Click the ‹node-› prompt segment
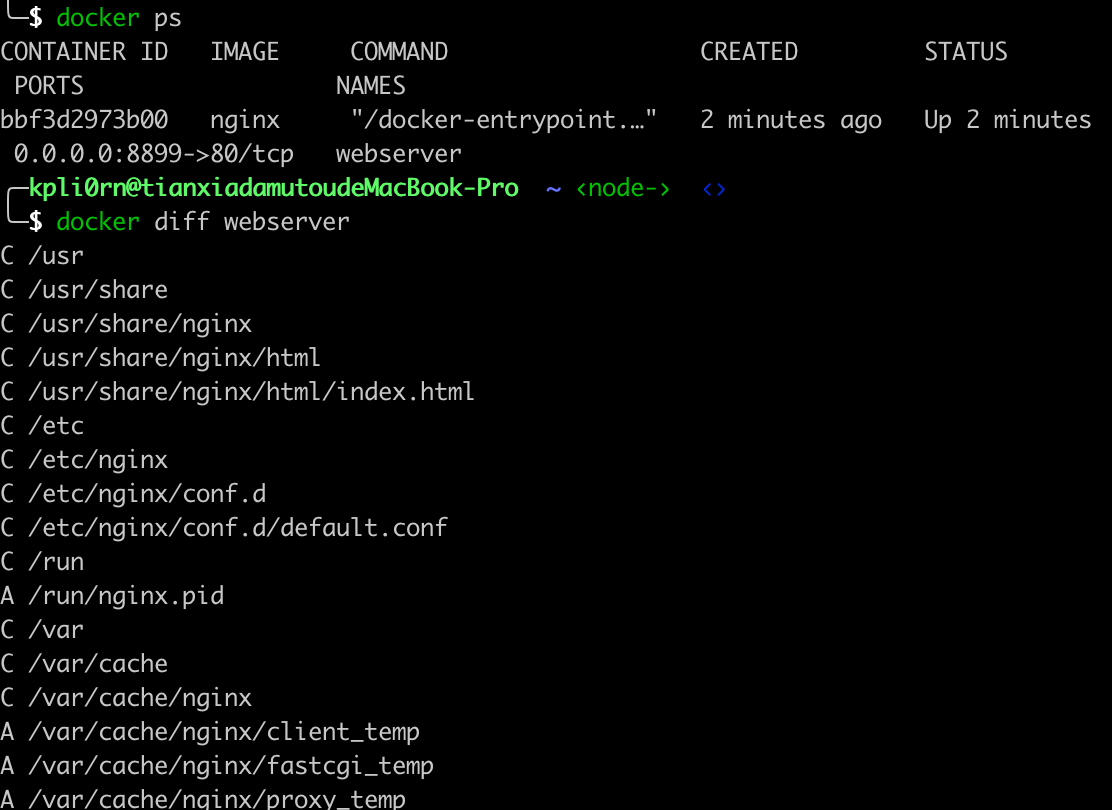The width and height of the screenshot is (1112, 810). click(x=623, y=188)
